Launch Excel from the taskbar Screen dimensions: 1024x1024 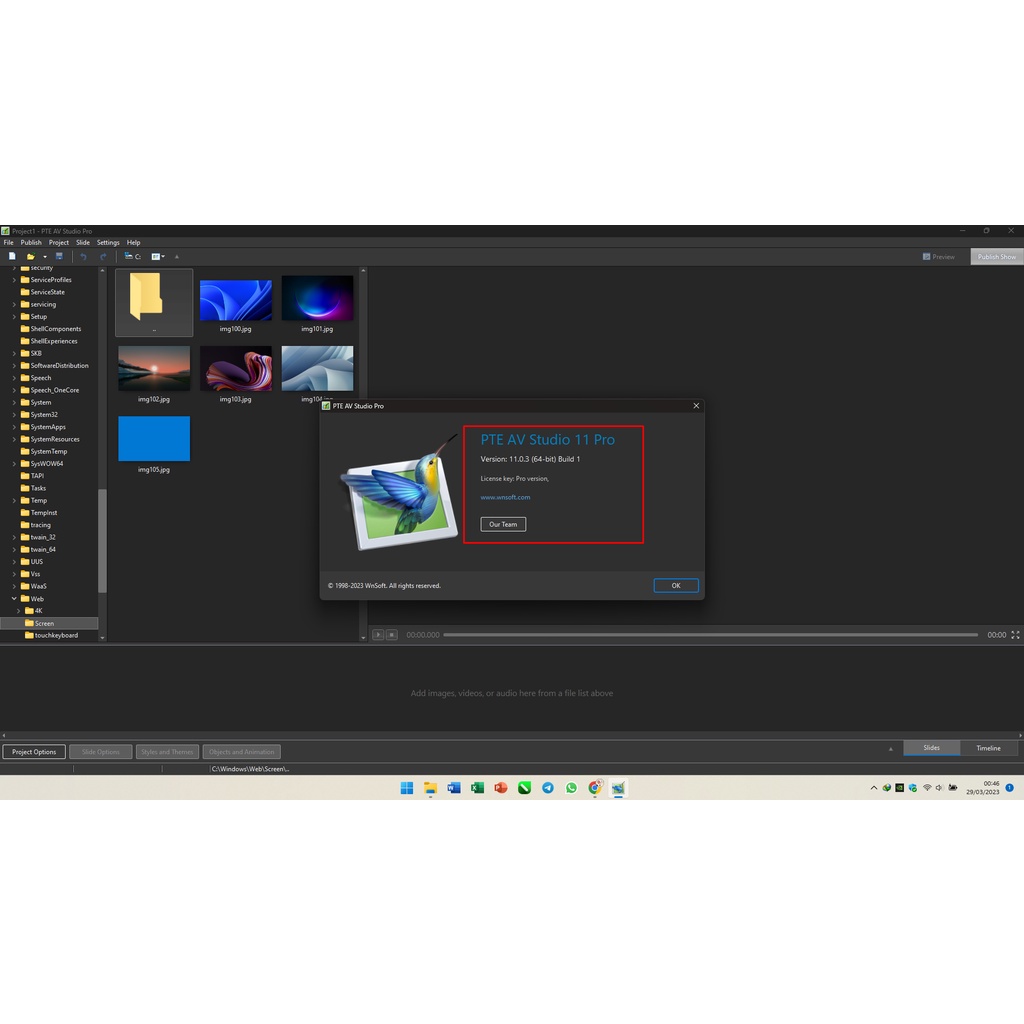pos(477,788)
